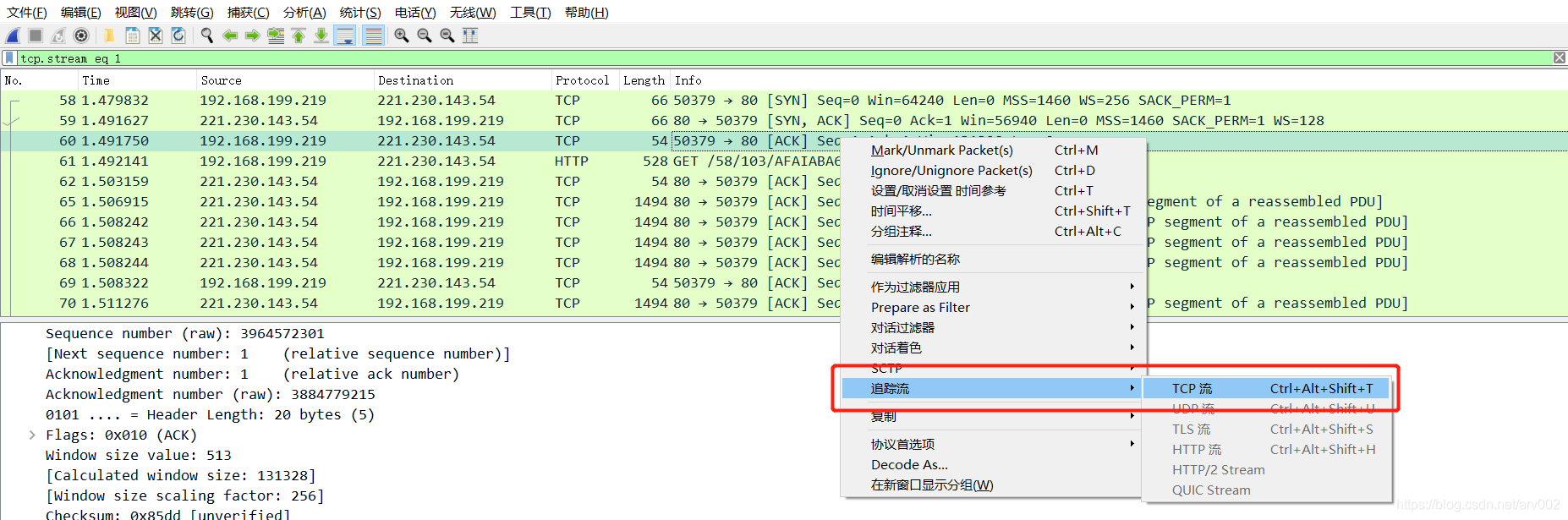Clear the display filter with the X

[x=1559, y=57]
